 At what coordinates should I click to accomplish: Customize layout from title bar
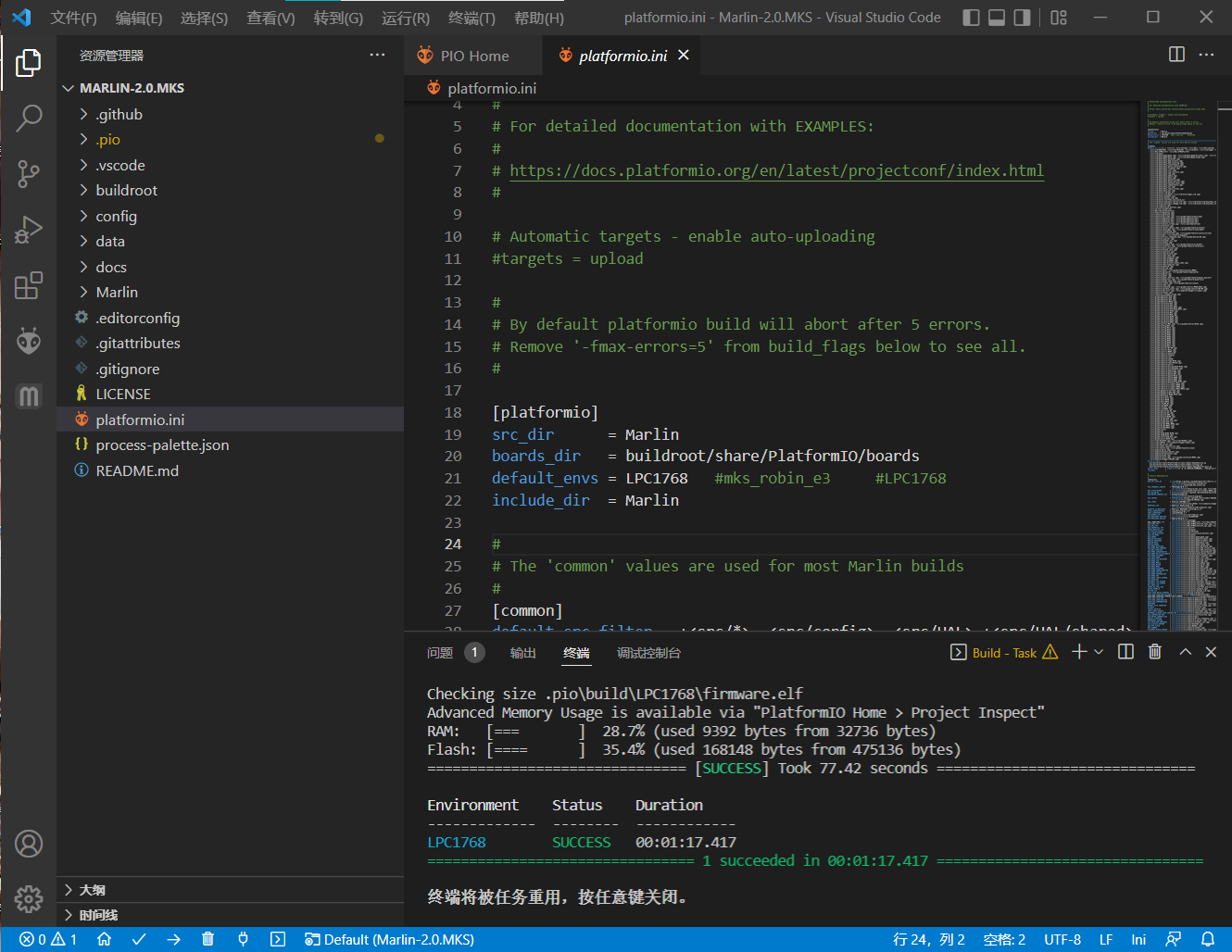coord(1059,18)
